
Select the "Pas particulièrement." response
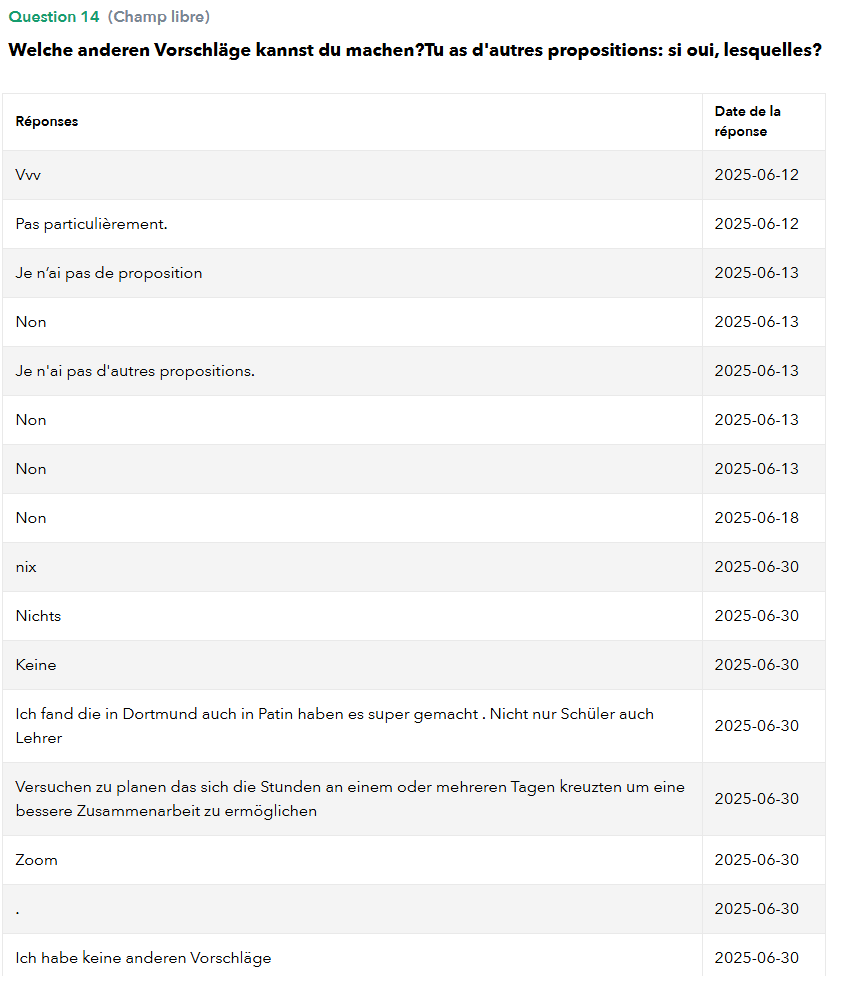point(92,224)
